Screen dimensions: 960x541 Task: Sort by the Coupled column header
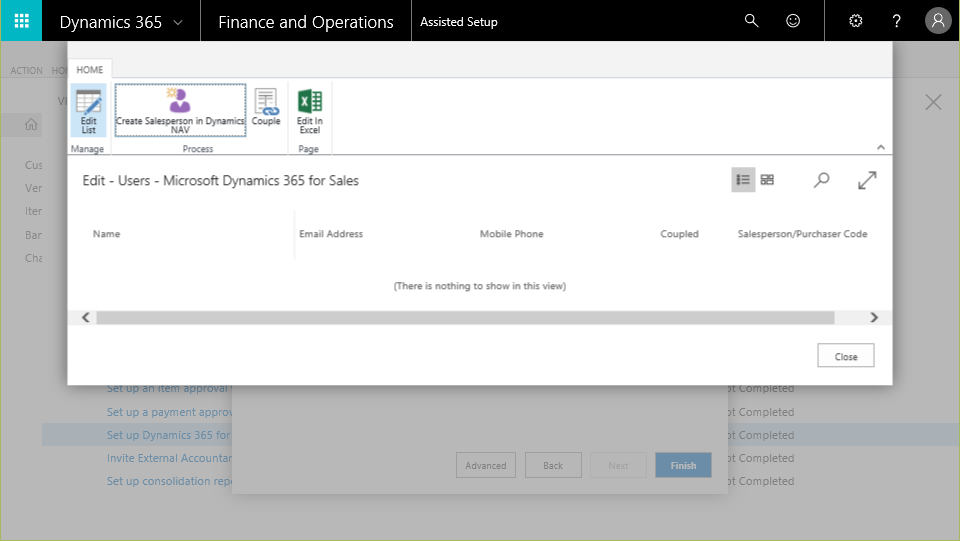pos(679,234)
